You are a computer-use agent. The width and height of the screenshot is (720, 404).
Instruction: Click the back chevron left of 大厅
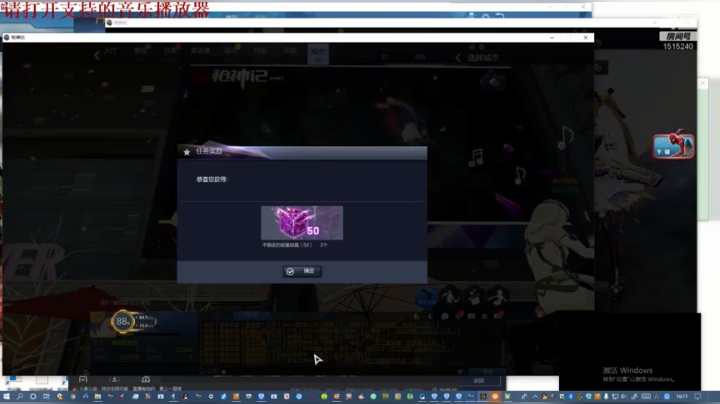click(97, 56)
